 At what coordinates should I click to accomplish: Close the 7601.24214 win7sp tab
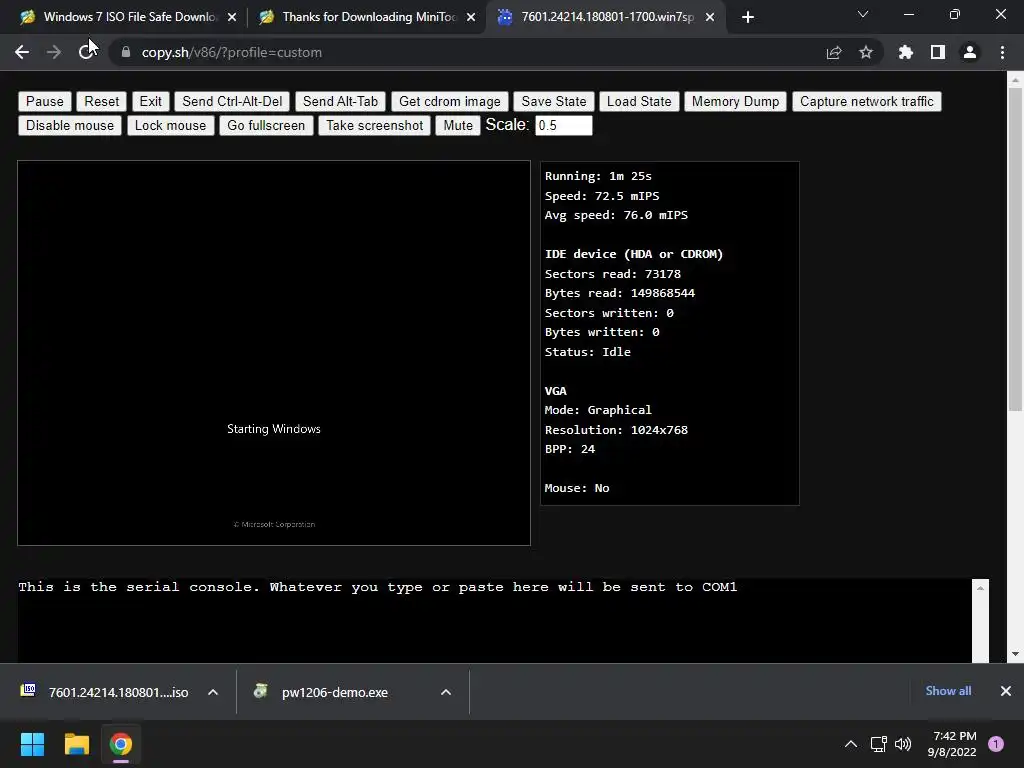tap(710, 17)
